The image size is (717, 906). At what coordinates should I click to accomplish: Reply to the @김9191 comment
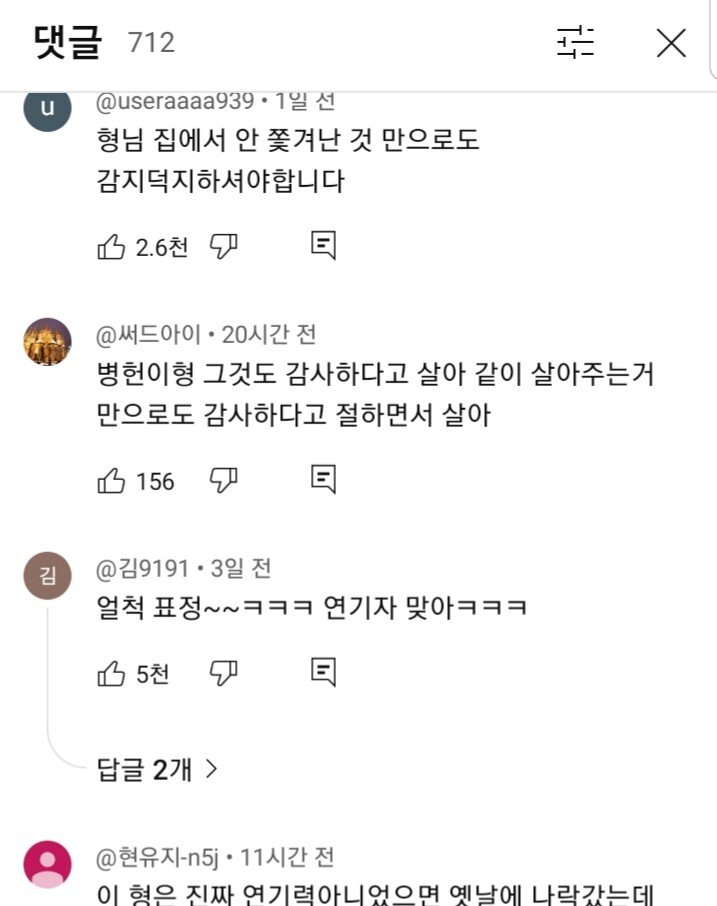click(323, 674)
